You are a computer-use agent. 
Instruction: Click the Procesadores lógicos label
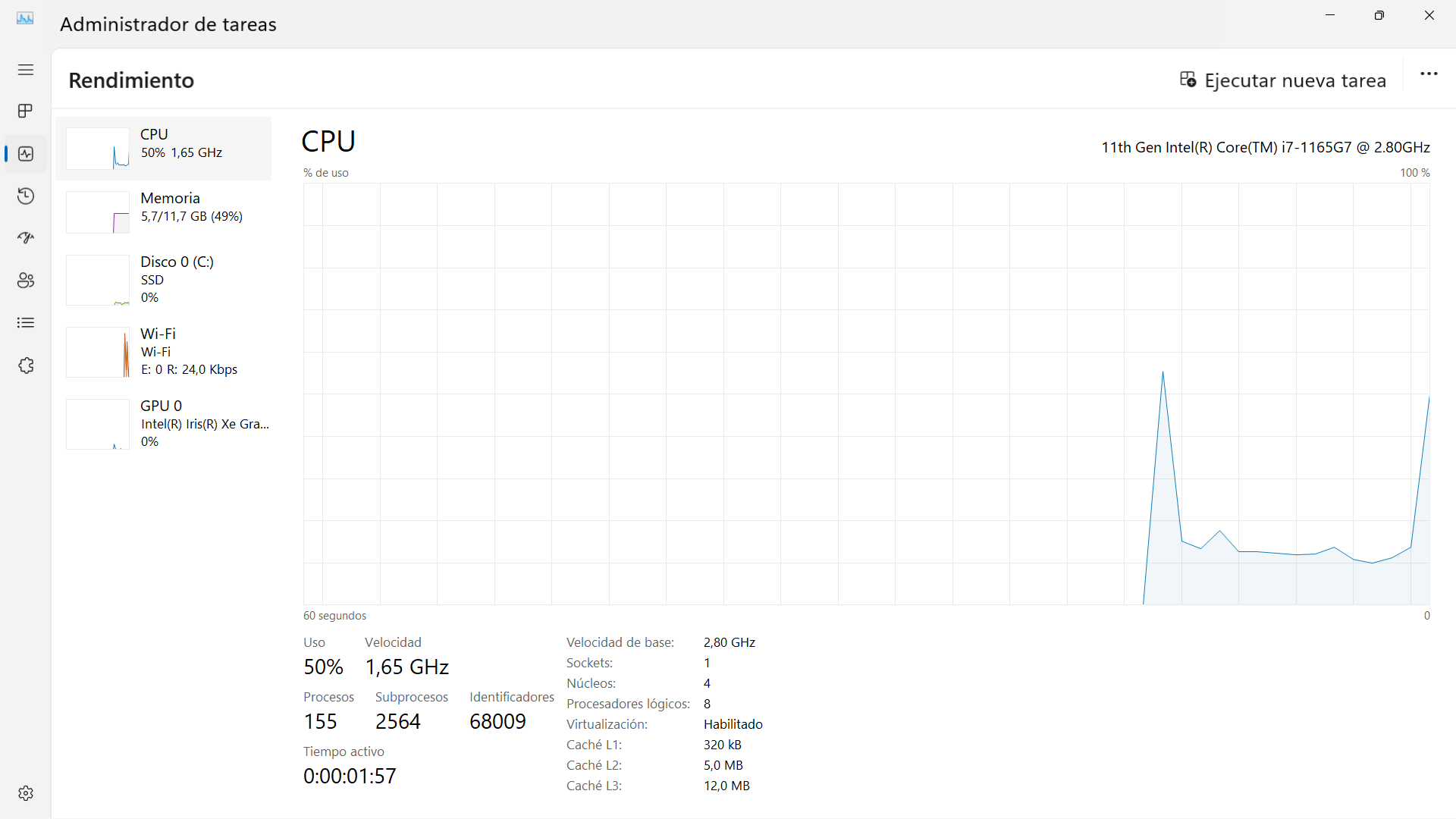coord(628,704)
